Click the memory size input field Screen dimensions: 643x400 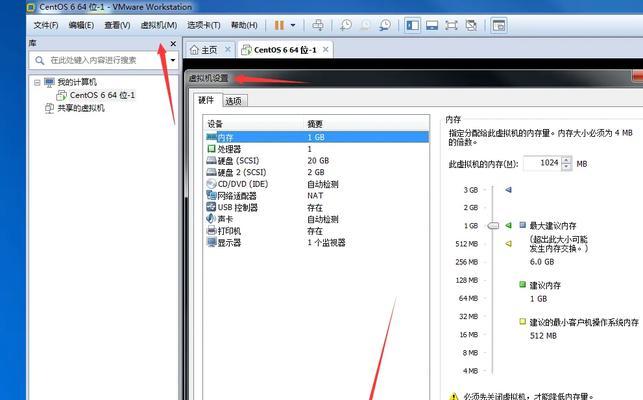click(x=542, y=163)
